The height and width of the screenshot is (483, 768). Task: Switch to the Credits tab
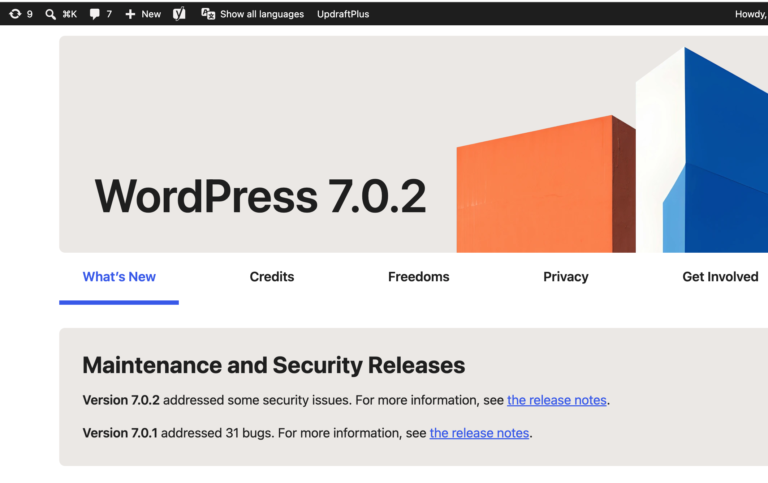(x=272, y=277)
